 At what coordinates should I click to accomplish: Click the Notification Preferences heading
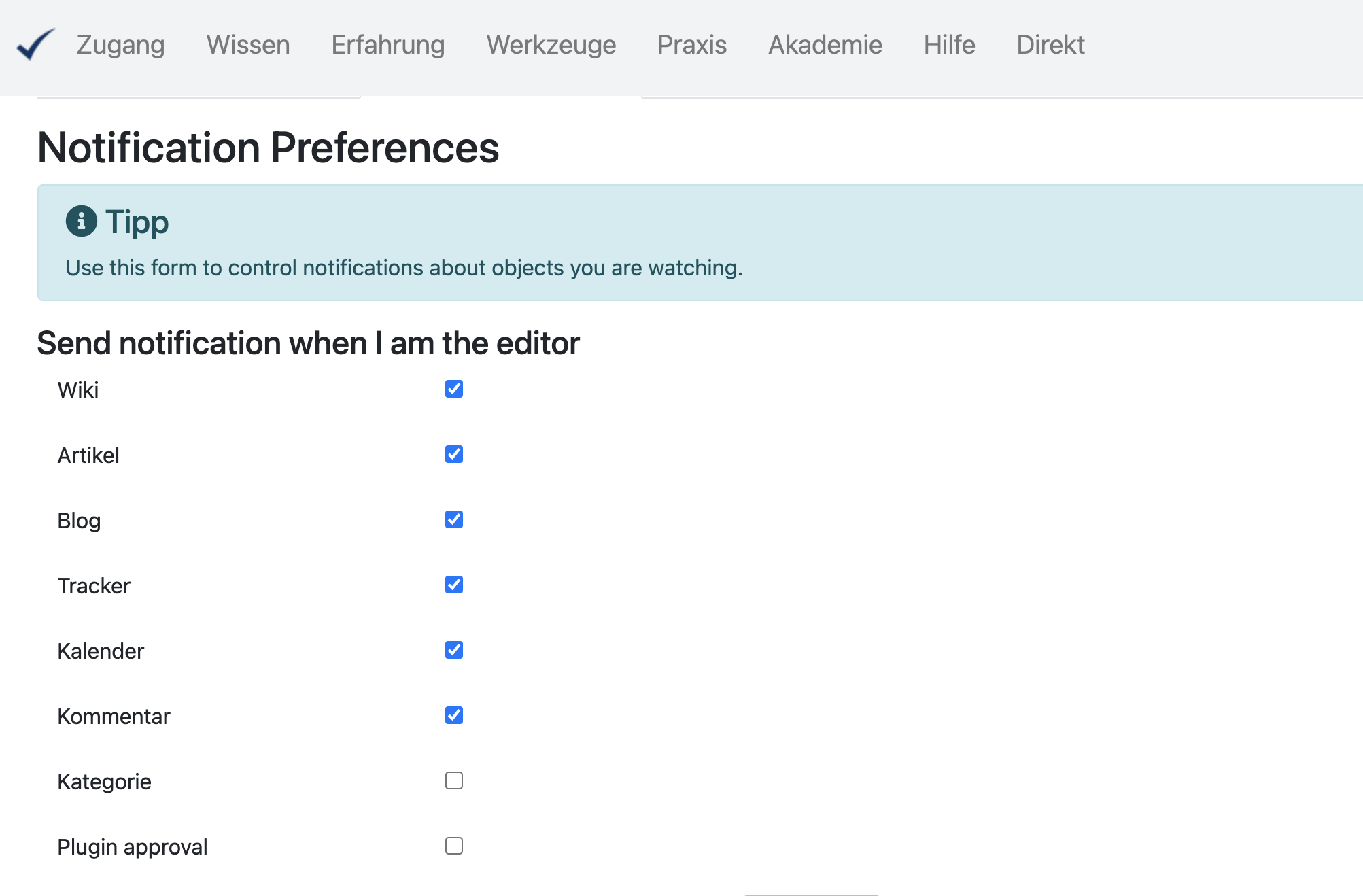269,148
